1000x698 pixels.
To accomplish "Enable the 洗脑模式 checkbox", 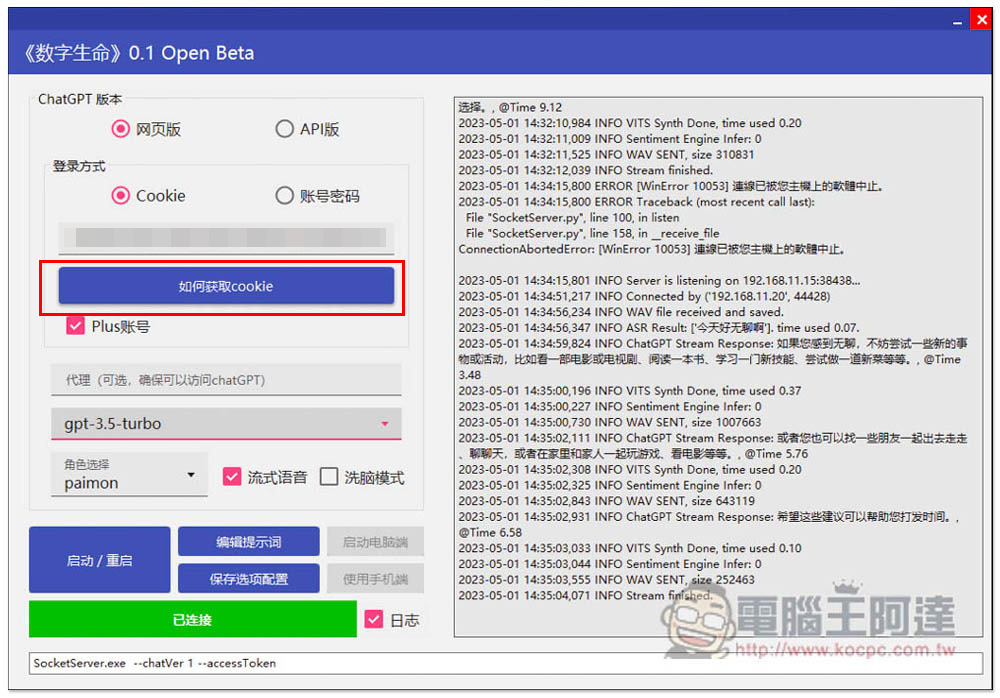I will pyautogui.click(x=329, y=477).
